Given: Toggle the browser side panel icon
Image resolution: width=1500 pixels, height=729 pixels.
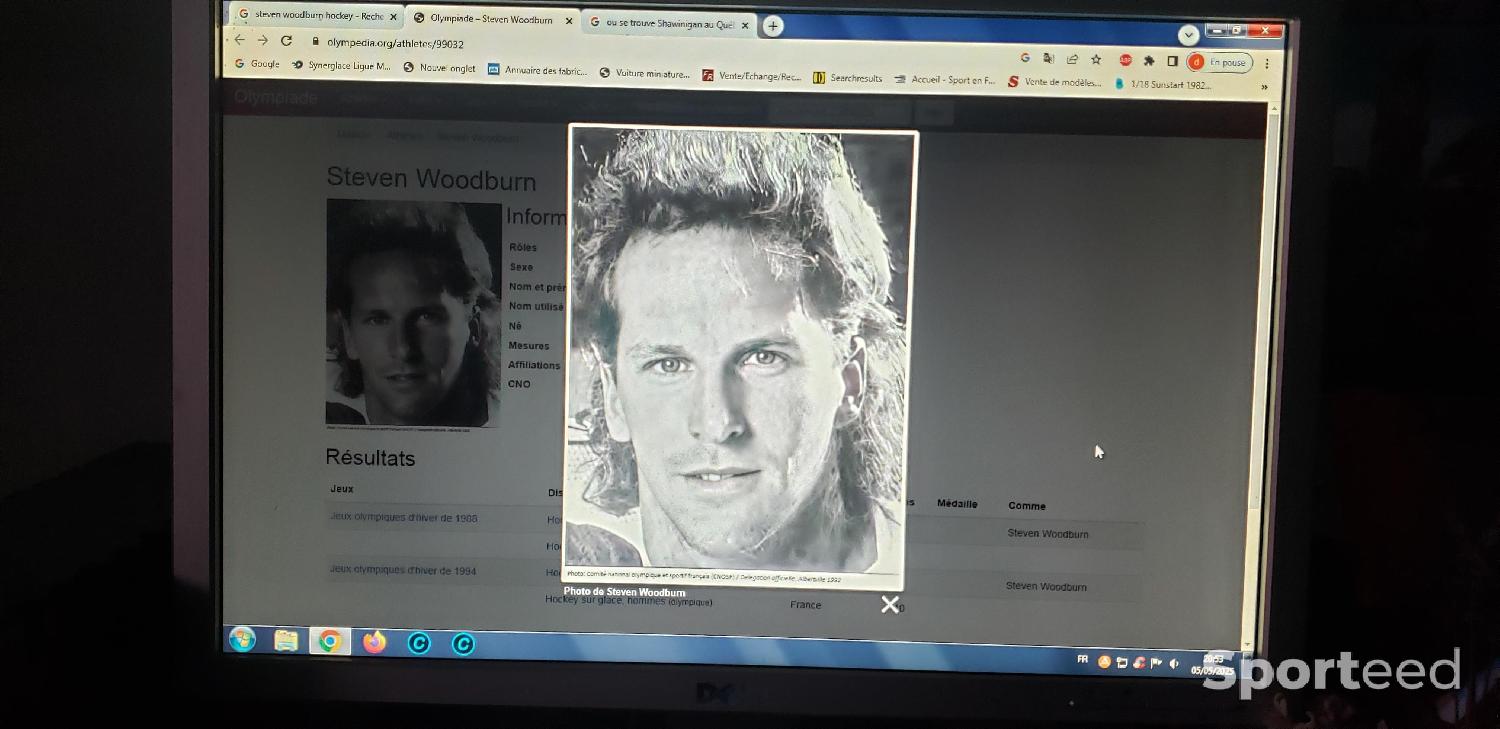Looking at the screenshot, I should (1172, 61).
